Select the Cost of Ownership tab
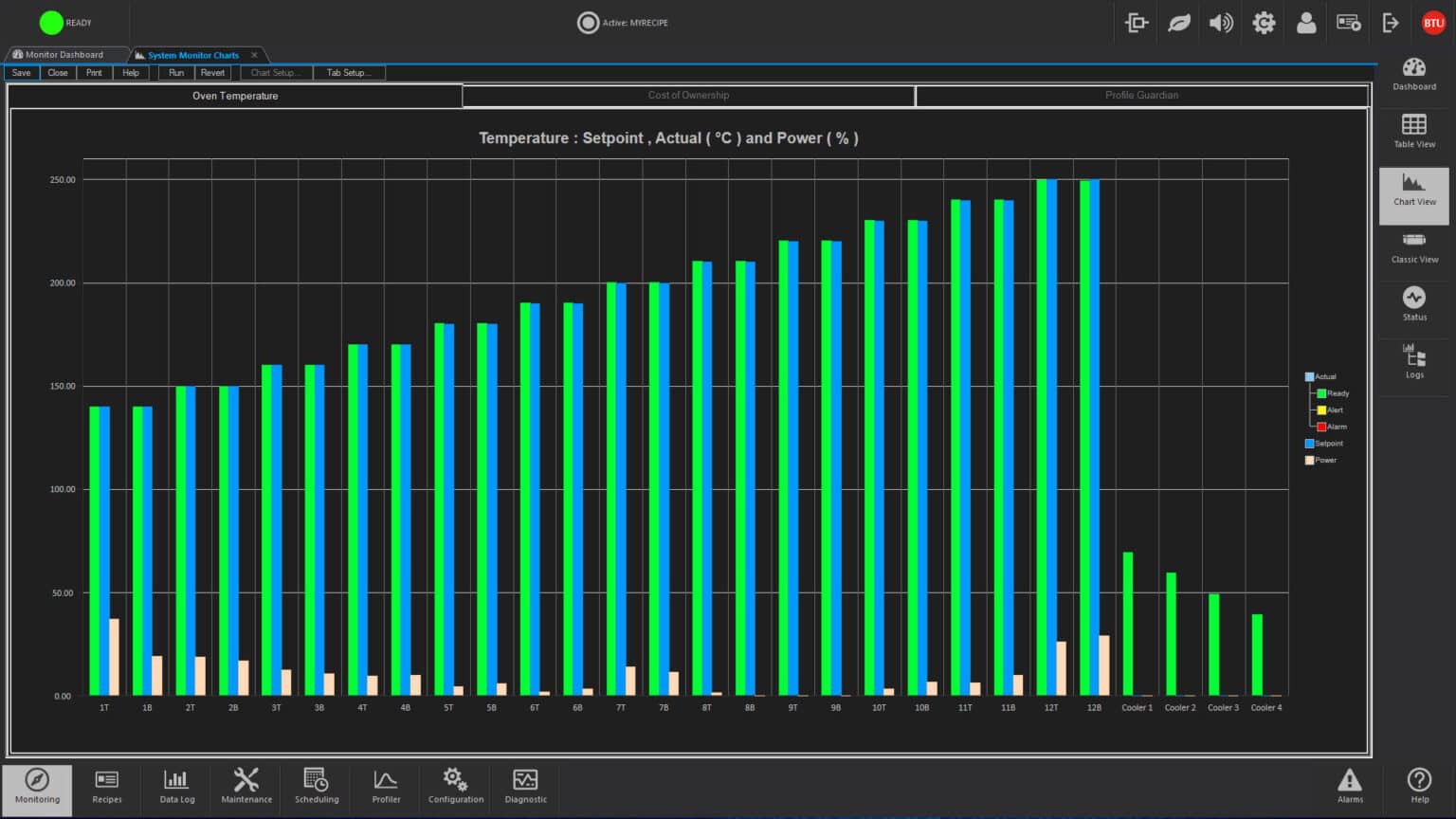Screen dimensions: 1456x819 tap(688, 96)
